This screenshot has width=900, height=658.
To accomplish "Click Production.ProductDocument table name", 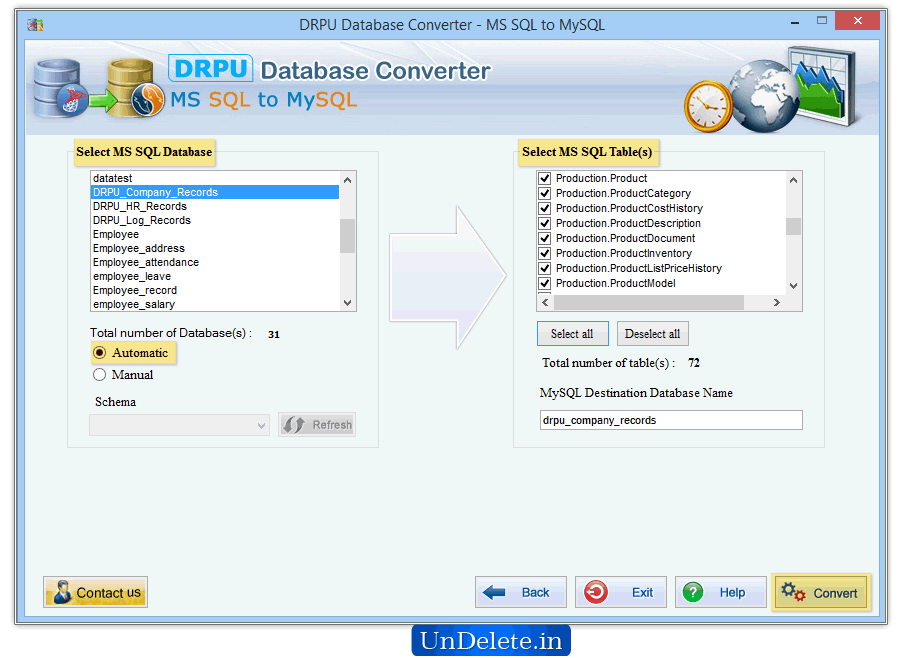I will (x=625, y=238).
